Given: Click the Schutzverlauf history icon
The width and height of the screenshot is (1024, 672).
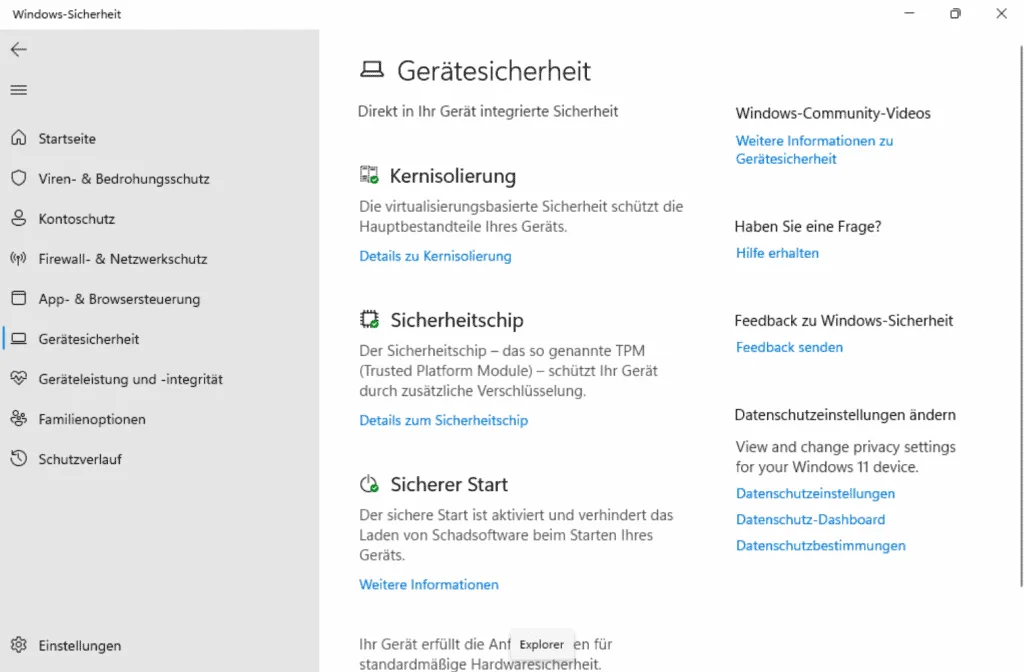Looking at the screenshot, I should 19,459.
